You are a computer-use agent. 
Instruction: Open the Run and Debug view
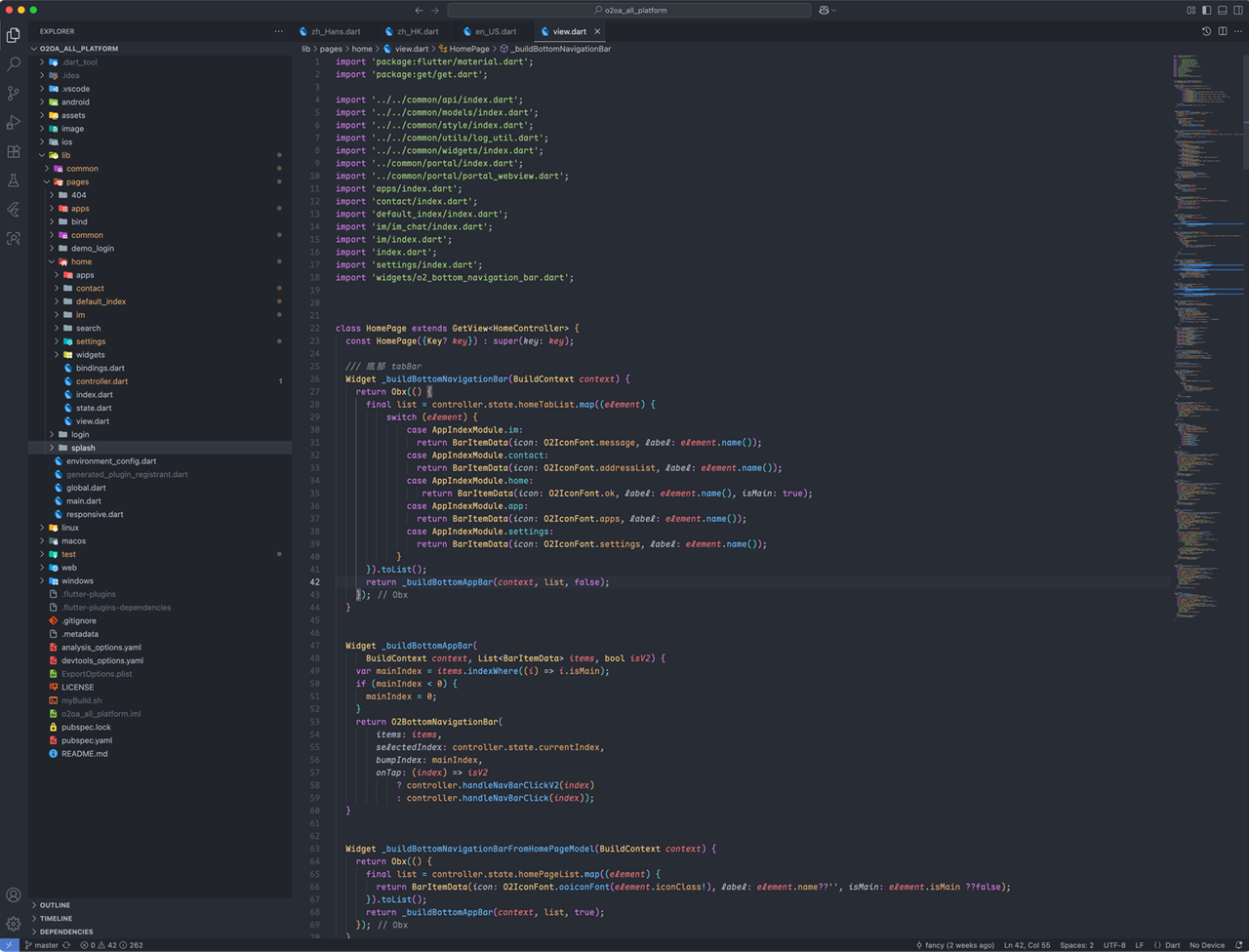pos(14,123)
